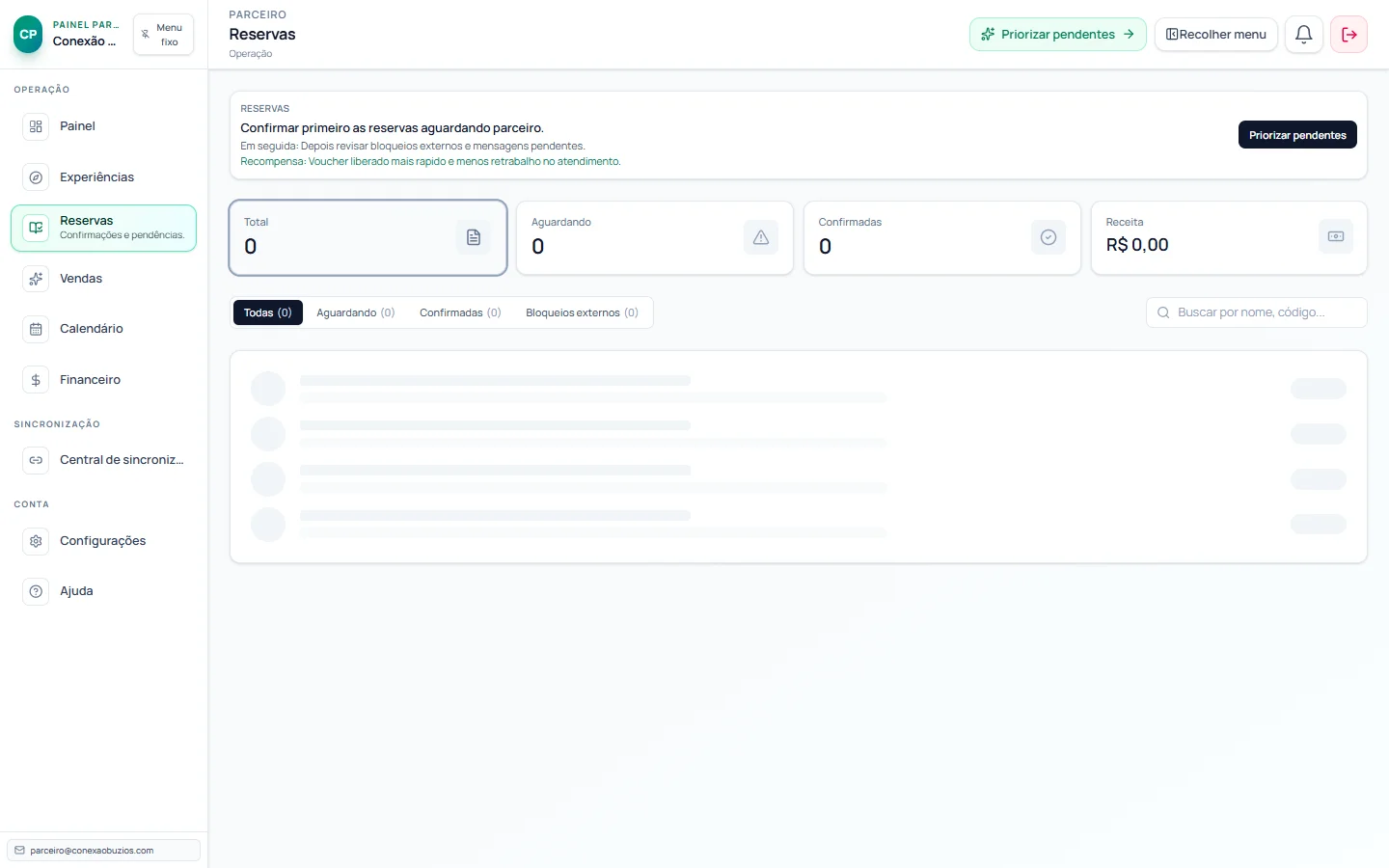Open Painel from sidebar icon
The width and height of the screenshot is (1389, 868).
[36, 126]
